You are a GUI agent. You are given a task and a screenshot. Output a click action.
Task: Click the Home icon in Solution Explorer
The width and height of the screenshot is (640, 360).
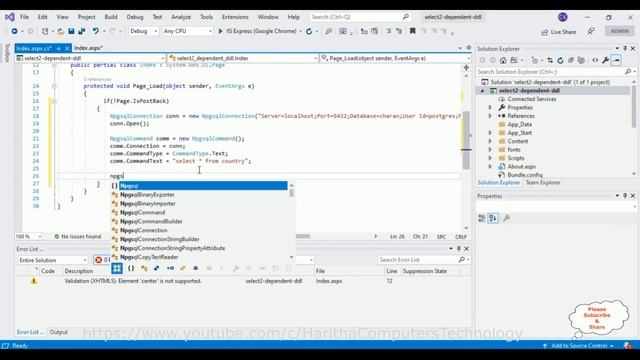pos(503,60)
